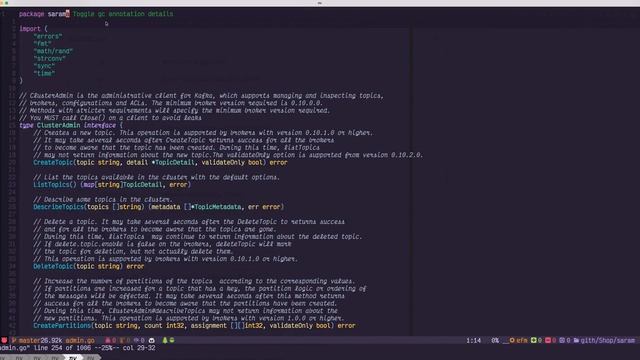Click the command line message showing line 254
The image size is (640, 360).
pos(78,348)
